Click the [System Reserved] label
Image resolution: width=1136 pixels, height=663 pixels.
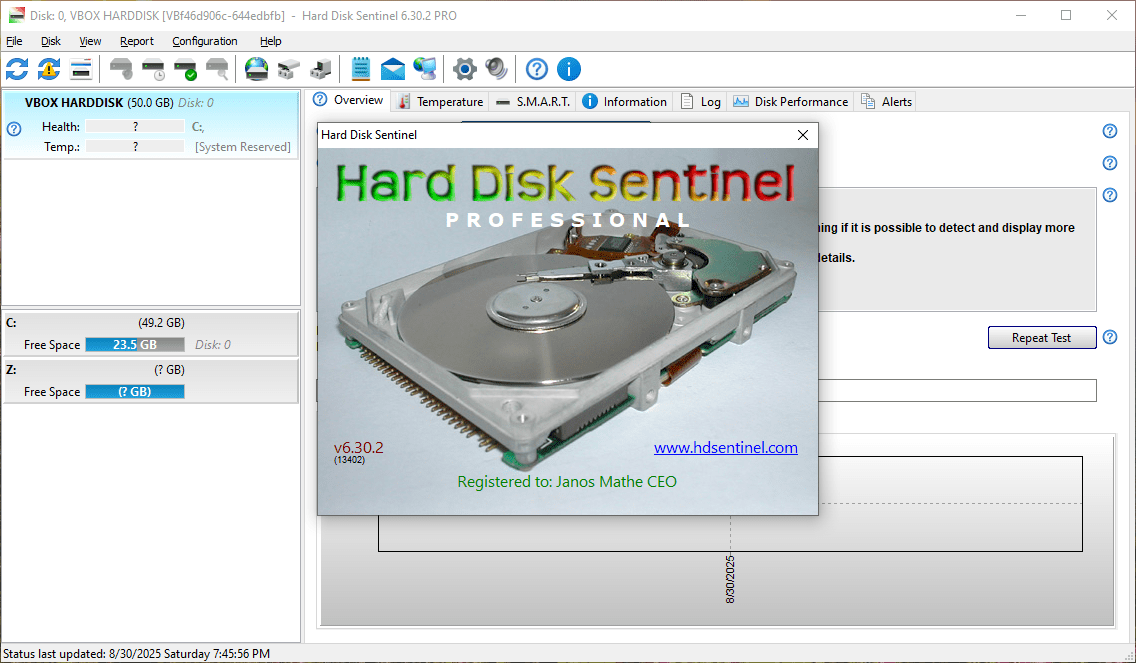pos(243,147)
